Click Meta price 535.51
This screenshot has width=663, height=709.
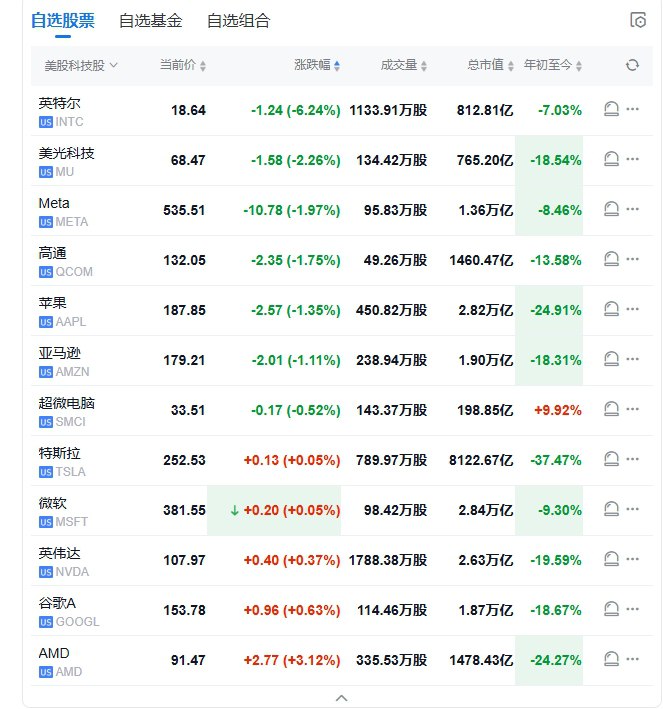[x=184, y=210]
